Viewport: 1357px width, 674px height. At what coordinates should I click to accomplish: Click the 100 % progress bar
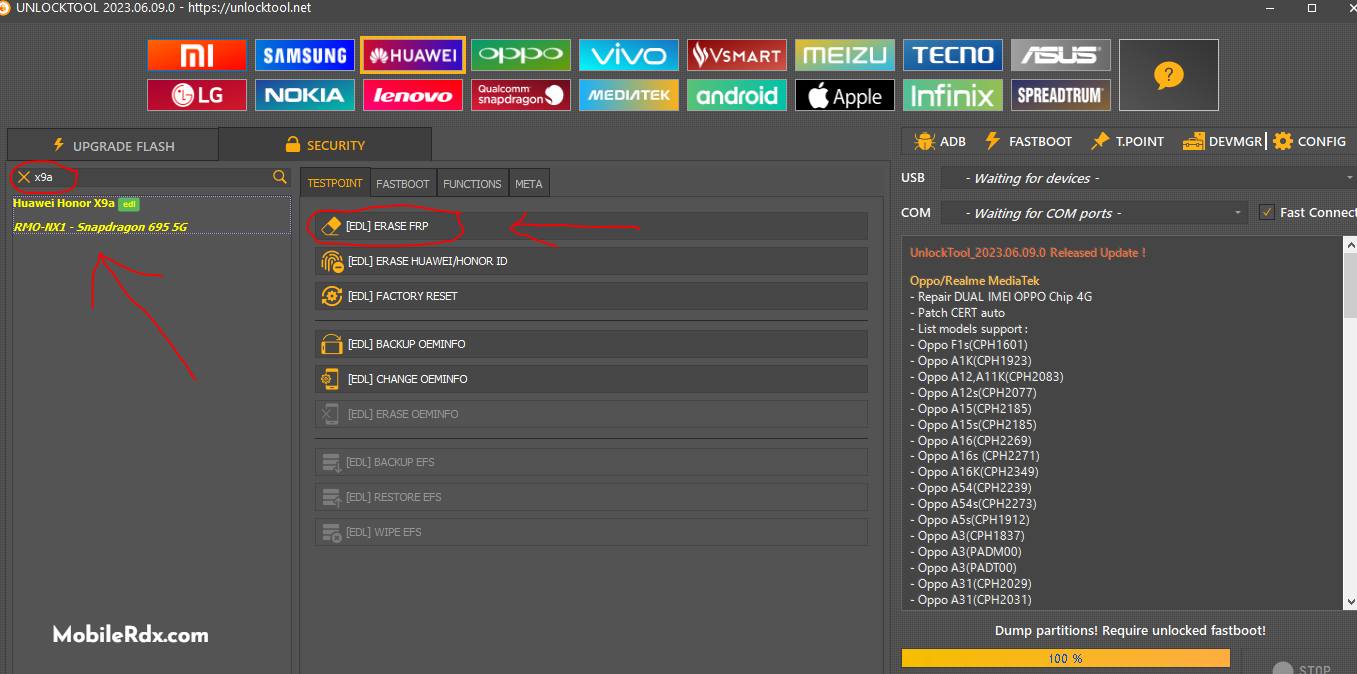(x=1065, y=658)
